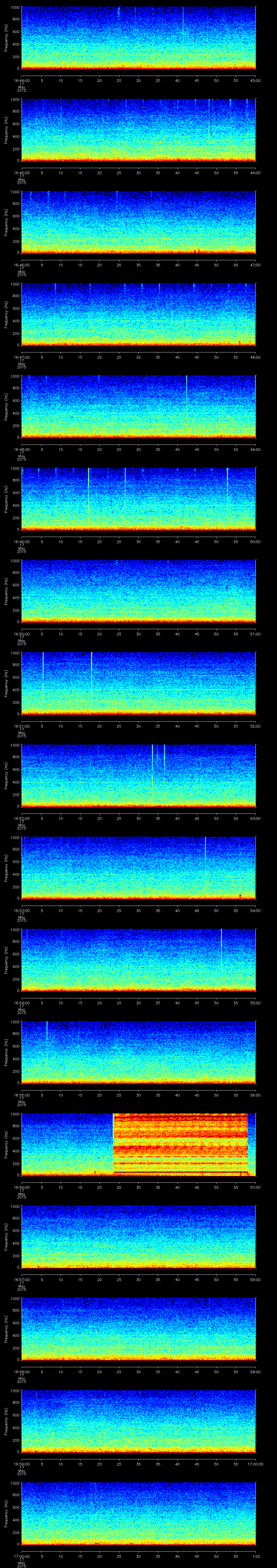Screen dimensions: 277x1568
Task: Open the 16:46 spectrogram panel
Action: [138, 222]
